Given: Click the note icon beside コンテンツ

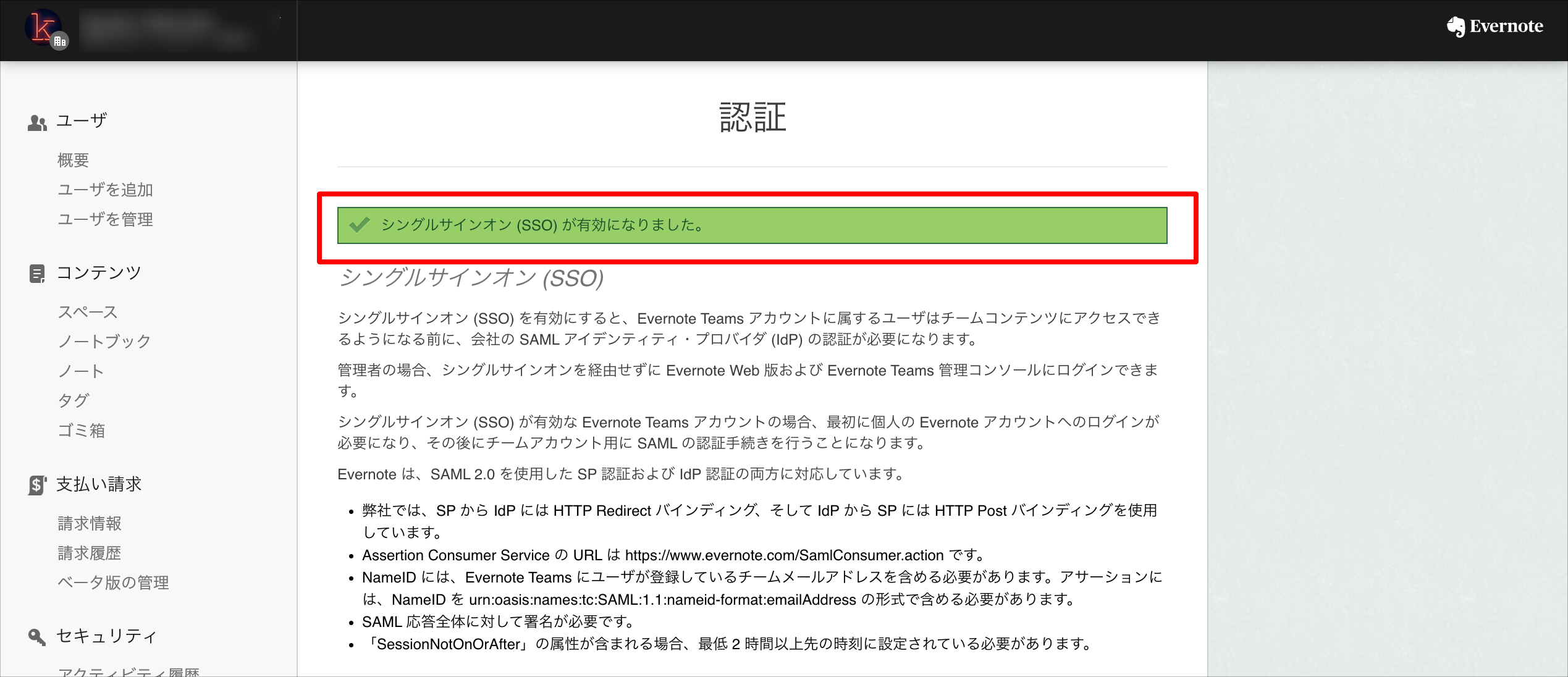Looking at the screenshot, I should coord(37,274).
